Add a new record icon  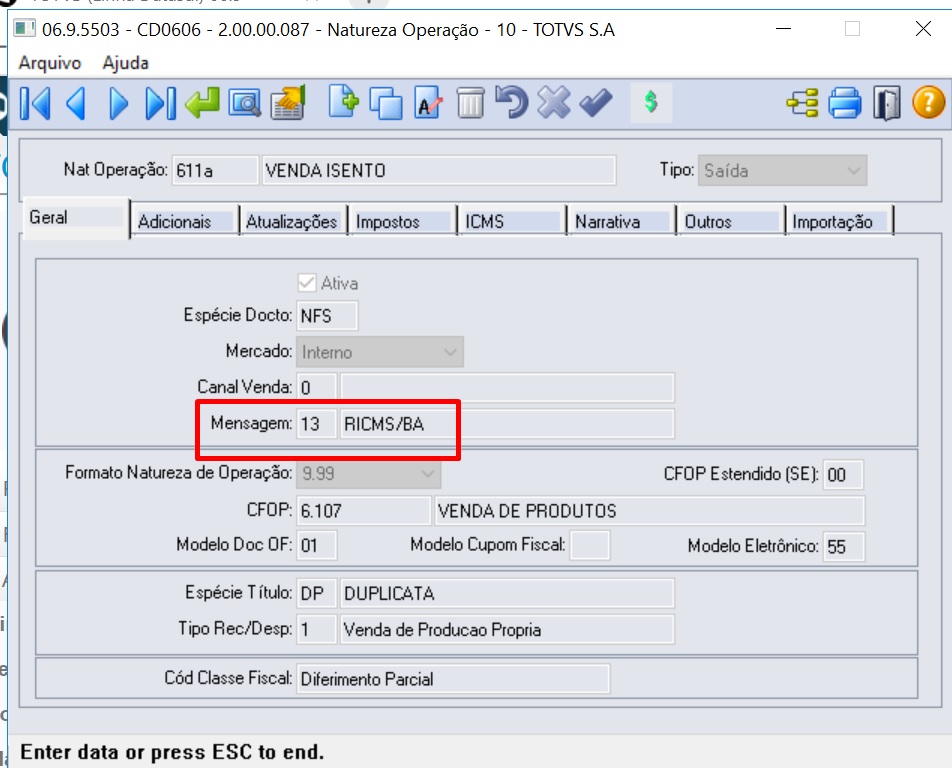tap(344, 102)
